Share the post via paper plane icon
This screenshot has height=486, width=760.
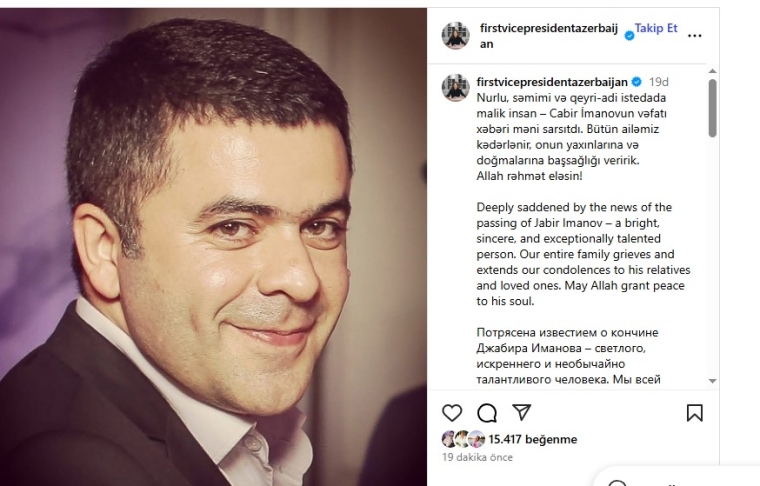(x=522, y=412)
